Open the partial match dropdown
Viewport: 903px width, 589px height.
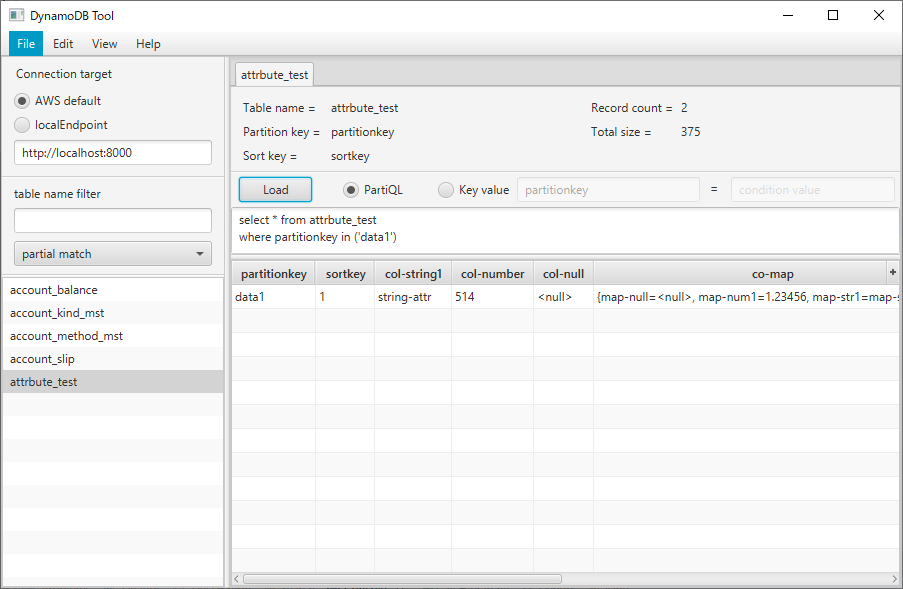[112, 253]
